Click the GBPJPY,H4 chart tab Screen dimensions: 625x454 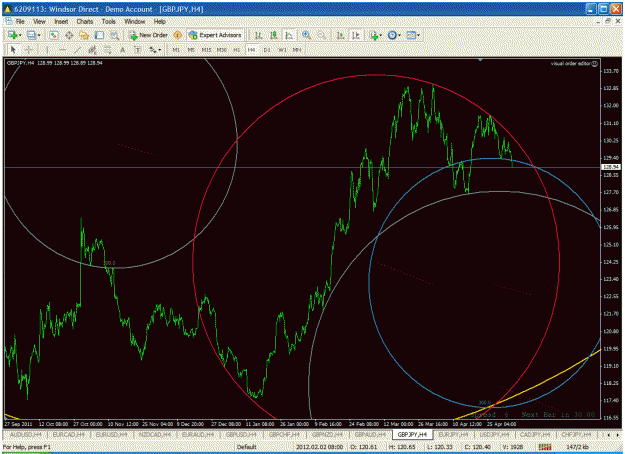pos(412,434)
